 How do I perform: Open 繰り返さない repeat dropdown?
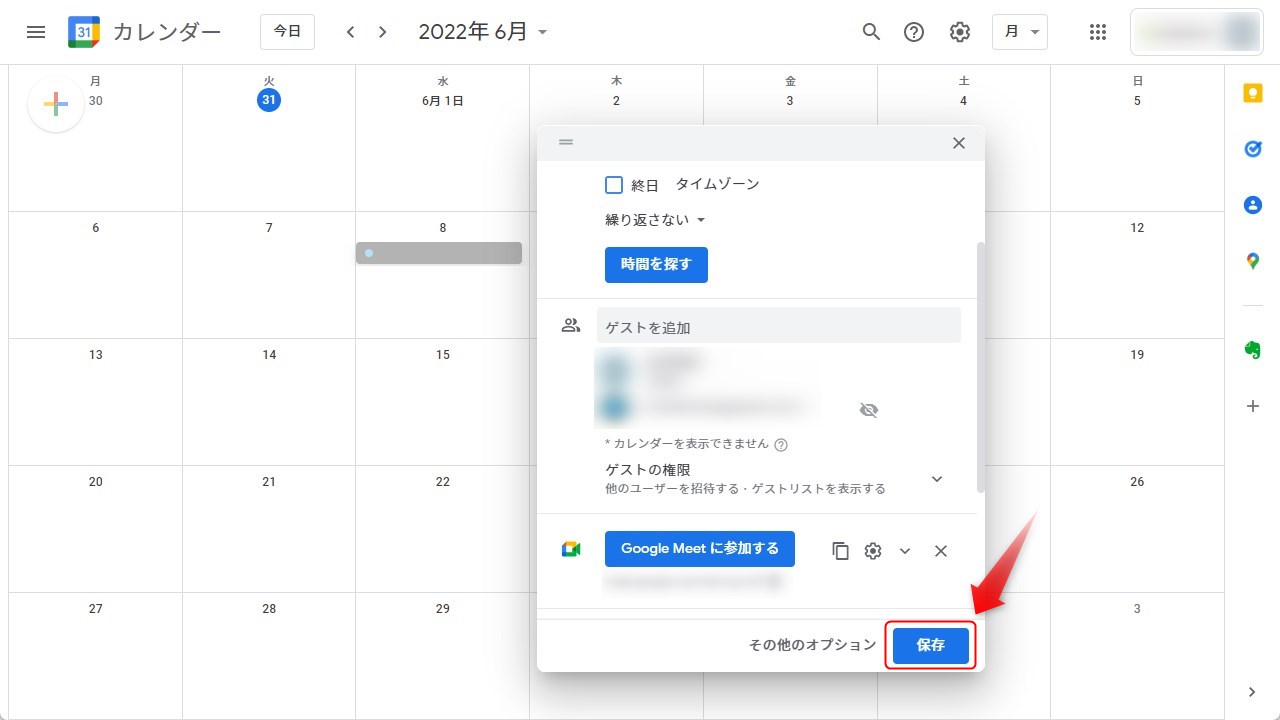(x=656, y=220)
